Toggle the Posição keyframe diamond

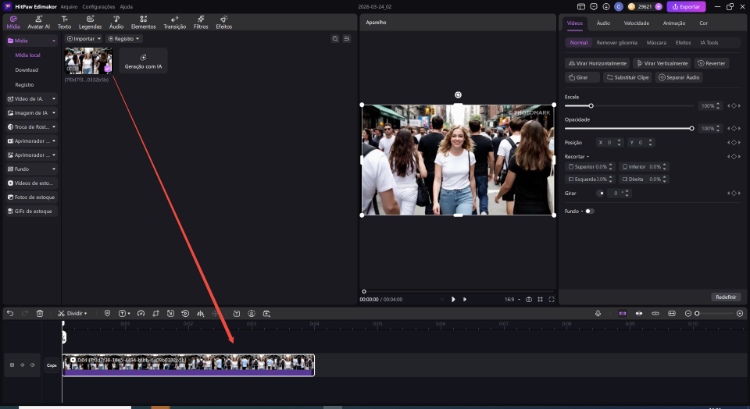[734, 143]
